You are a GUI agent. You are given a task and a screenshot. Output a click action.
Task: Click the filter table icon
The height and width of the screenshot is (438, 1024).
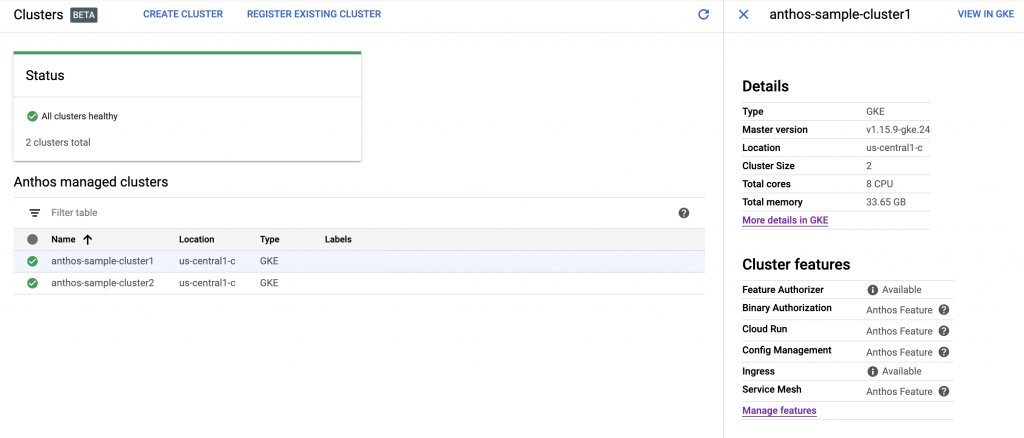(34, 213)
